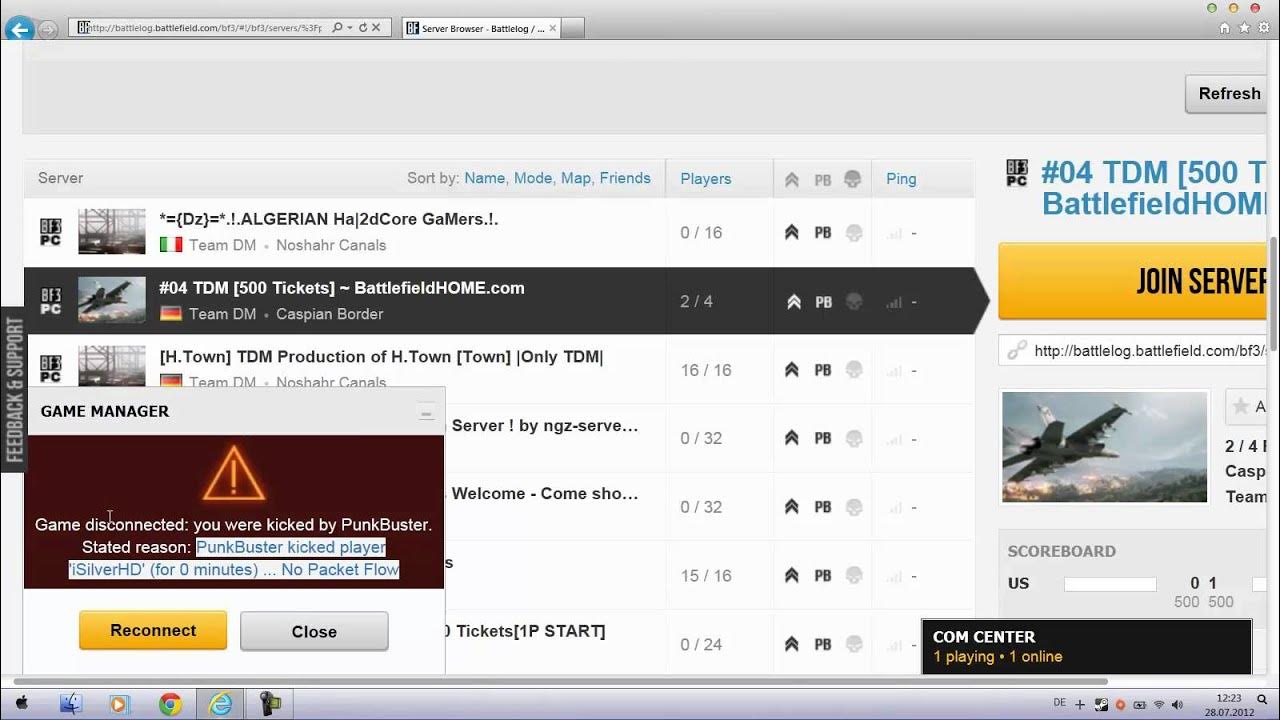Click the browser Back arrow button
This screenshot has width=1280, height=720.
[x=19, y=29]
